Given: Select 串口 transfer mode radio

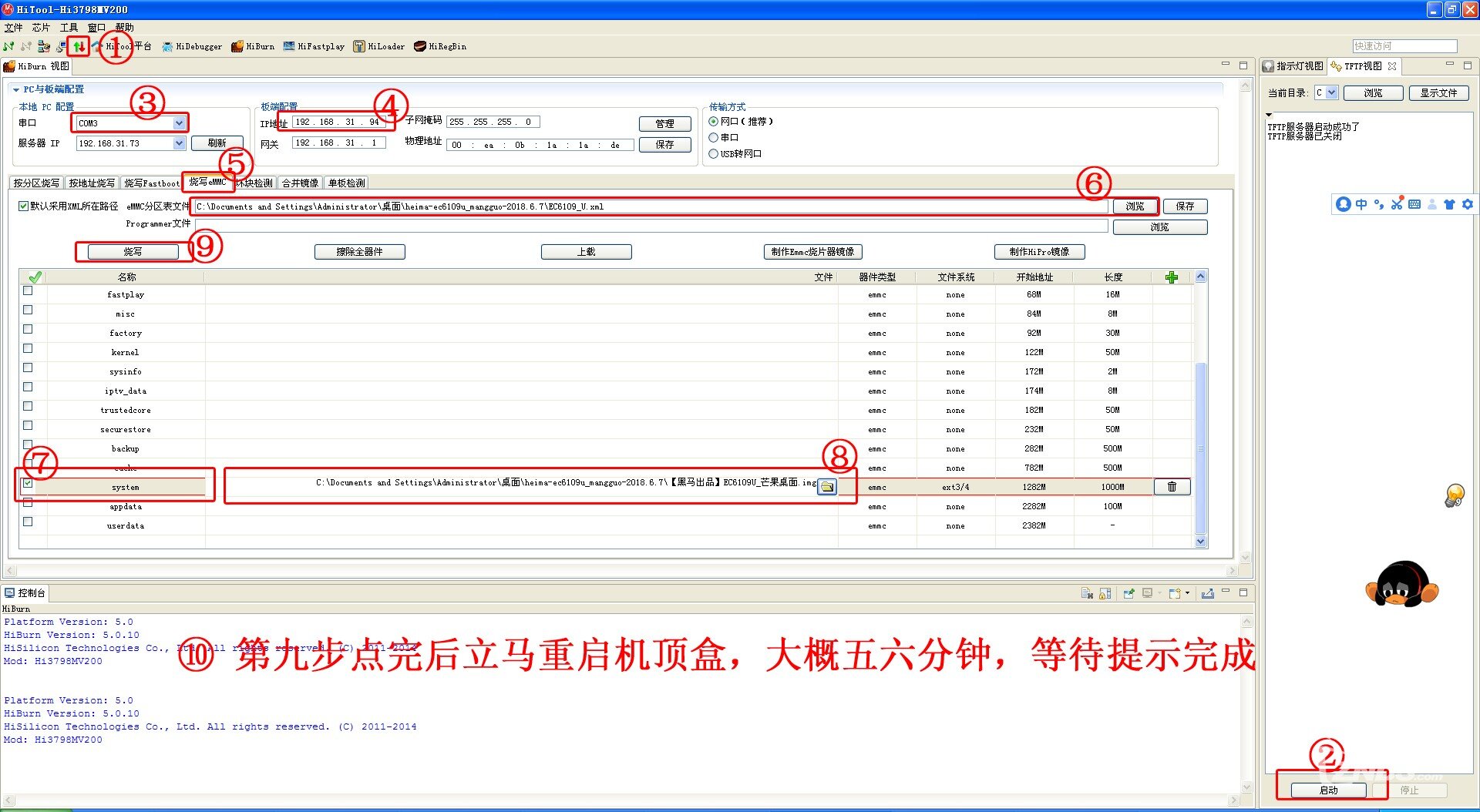Looking at the screenshot, I should [713, 138].
